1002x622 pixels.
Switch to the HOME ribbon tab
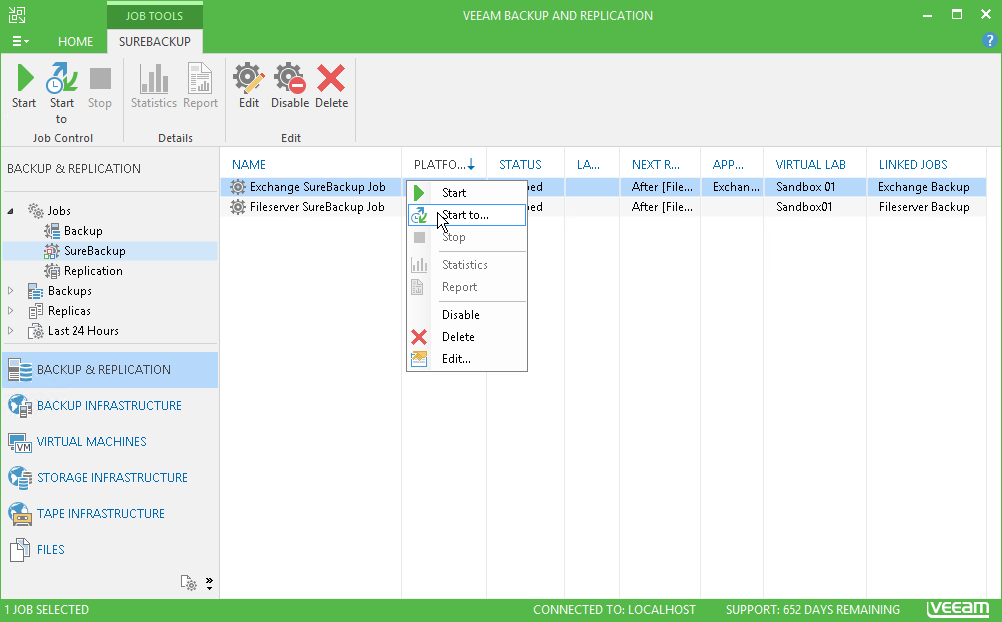tap(75, 42)
